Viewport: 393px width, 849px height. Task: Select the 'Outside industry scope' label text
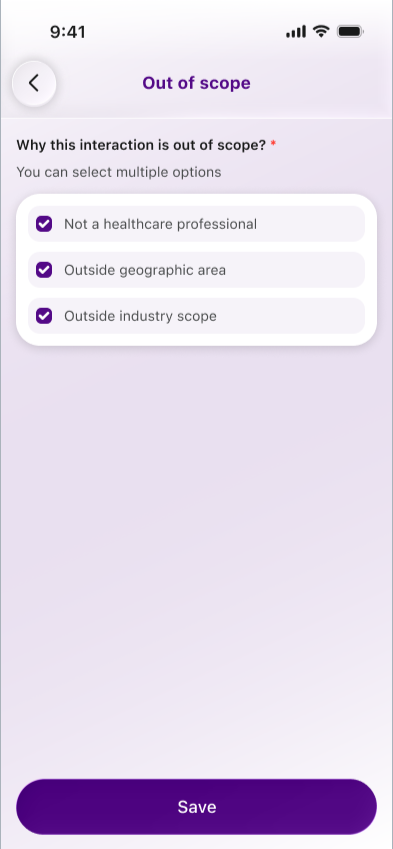point(140,316)
